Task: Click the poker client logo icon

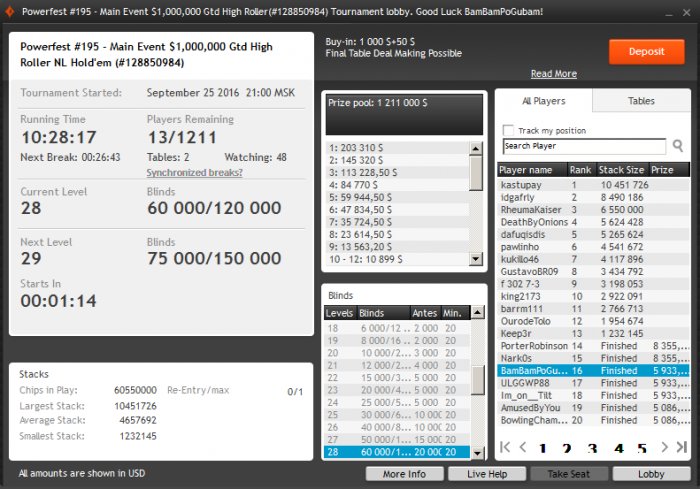Action: pyautogui.click(x=10, y=11)
